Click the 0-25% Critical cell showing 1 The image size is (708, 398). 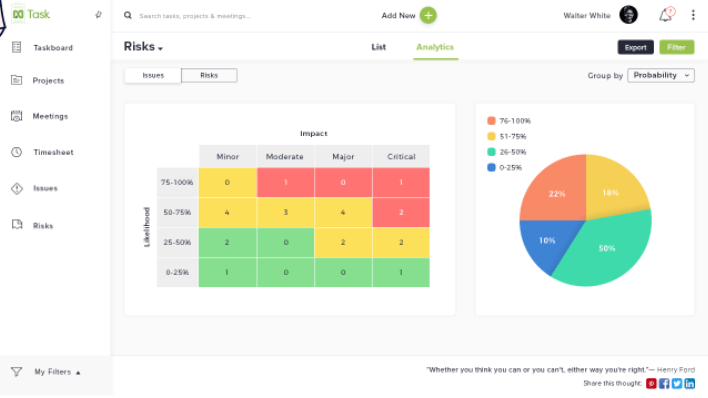[401, 272]
